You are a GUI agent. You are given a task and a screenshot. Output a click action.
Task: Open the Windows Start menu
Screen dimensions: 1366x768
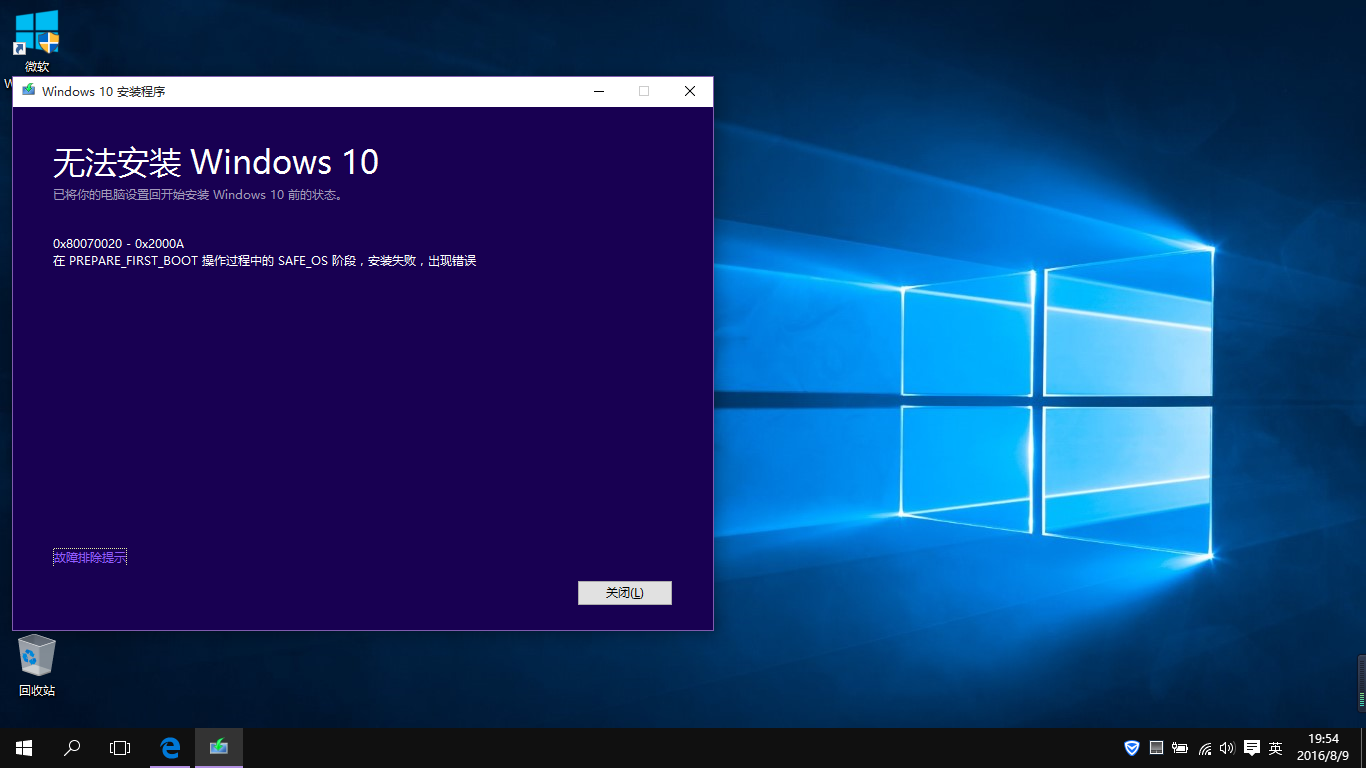coord(24,747)
